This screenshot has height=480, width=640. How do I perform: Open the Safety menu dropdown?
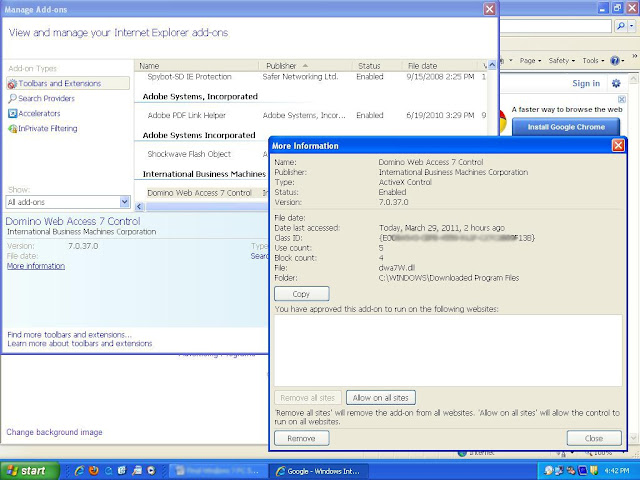click(562, 60)
